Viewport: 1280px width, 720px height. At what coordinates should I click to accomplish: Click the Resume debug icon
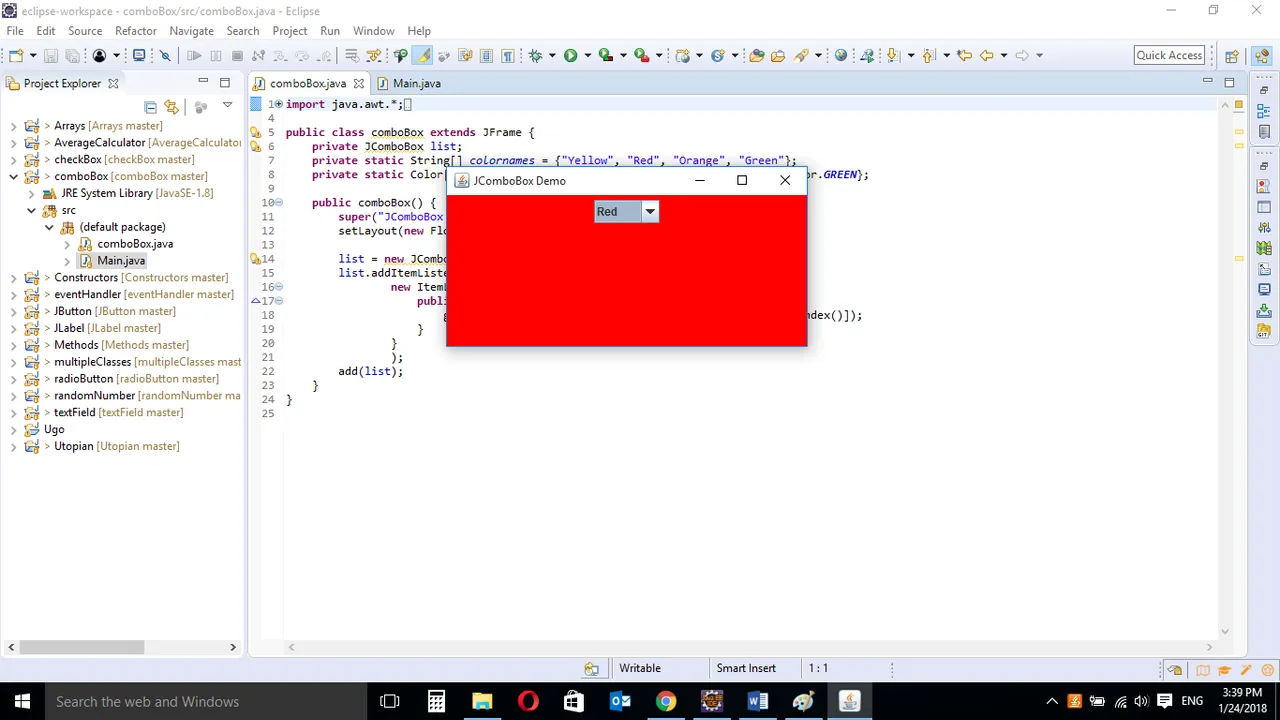(194, 56)
